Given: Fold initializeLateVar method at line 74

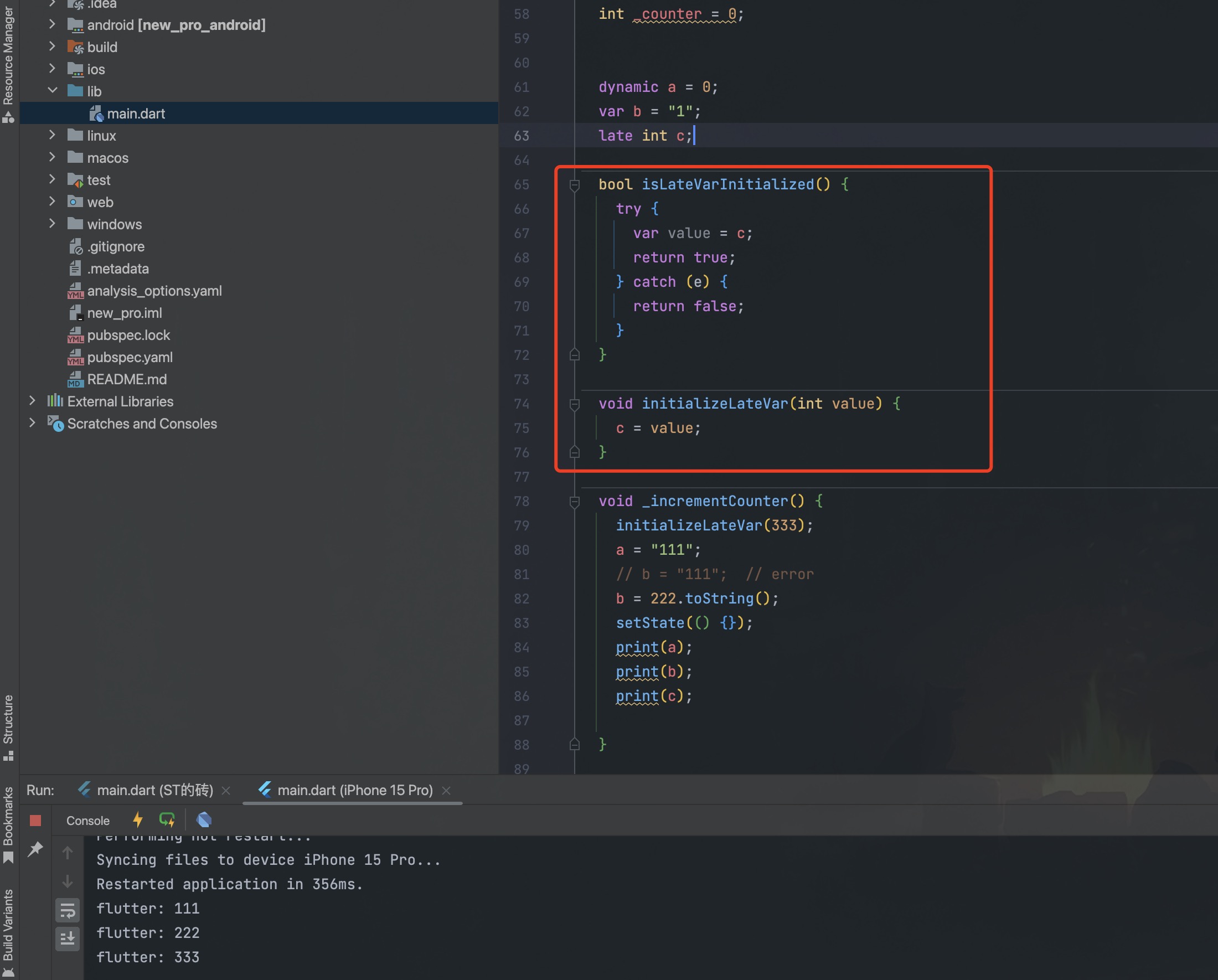Looking at the screenshot, I should point(575,404).
